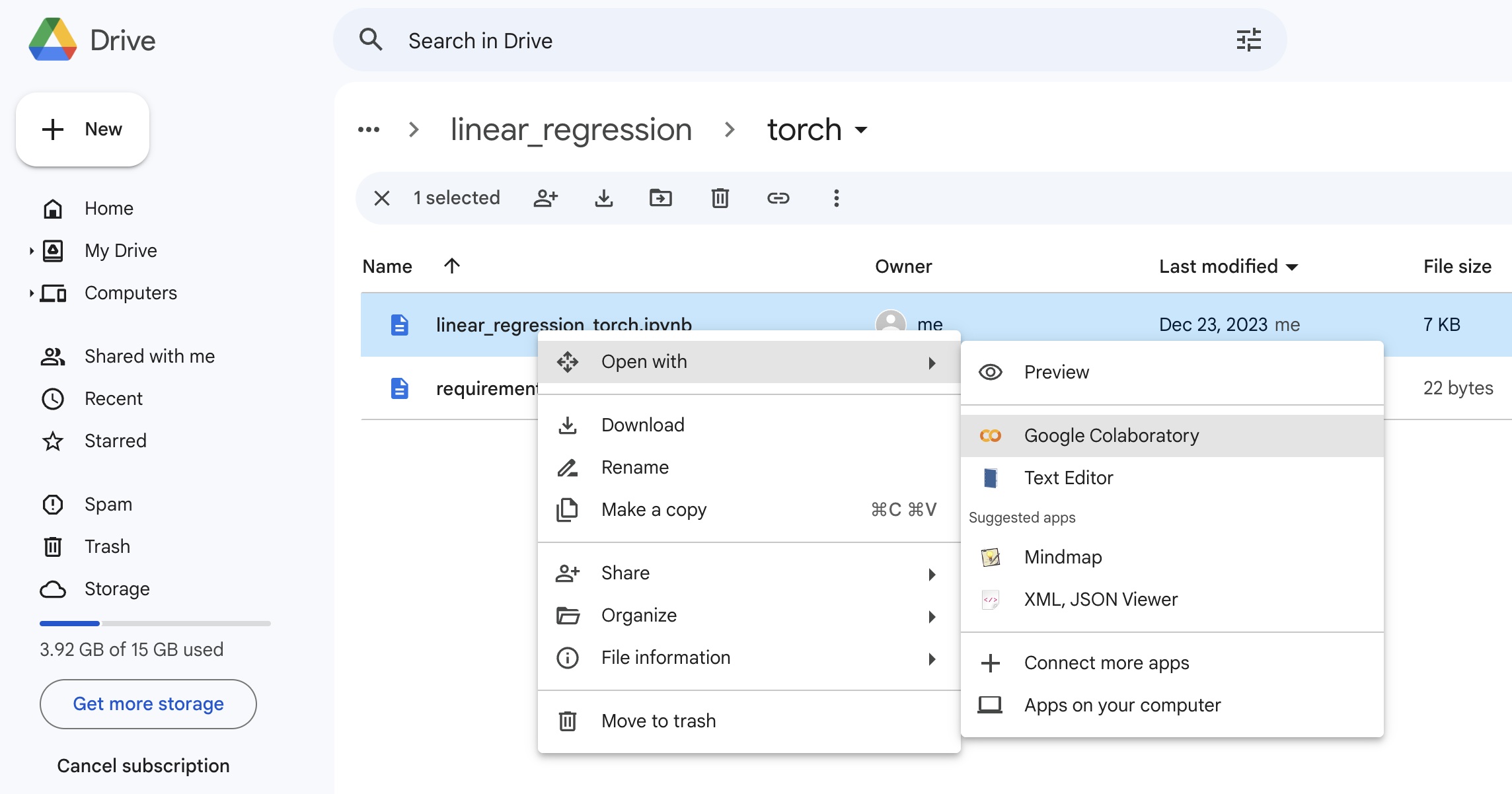1512x794 pixels.
Task: Clear the selection with the X icon
Action: click(x=382, y=198)
